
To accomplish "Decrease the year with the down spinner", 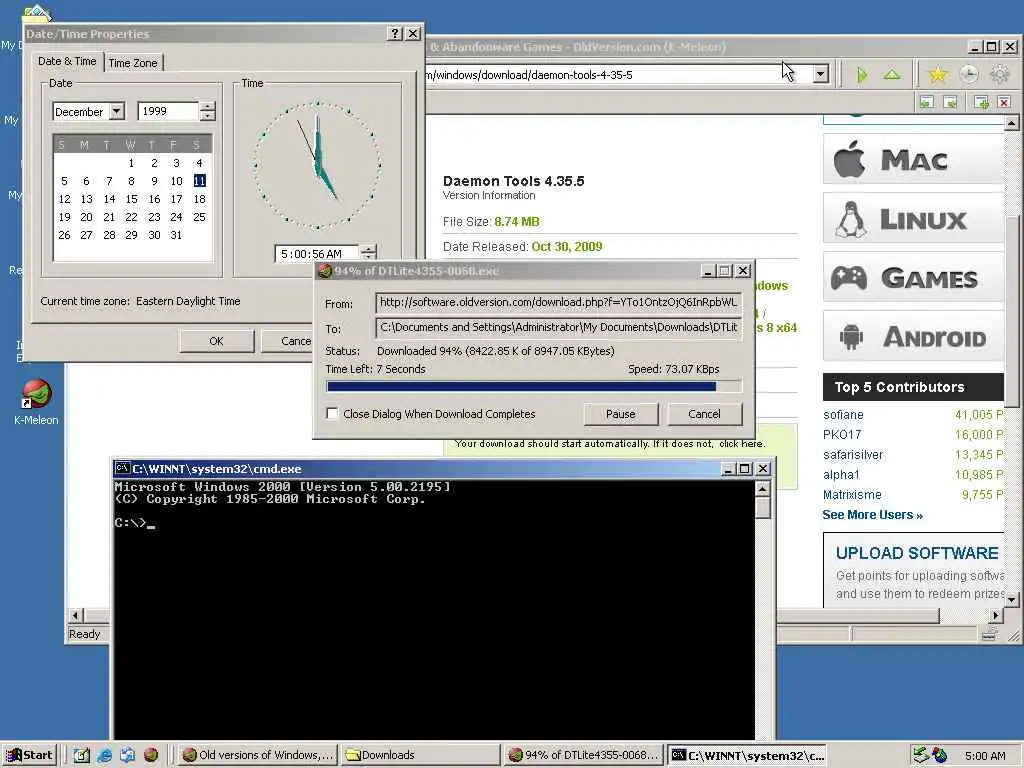I will pyautogui.click(x=207, y=116).
